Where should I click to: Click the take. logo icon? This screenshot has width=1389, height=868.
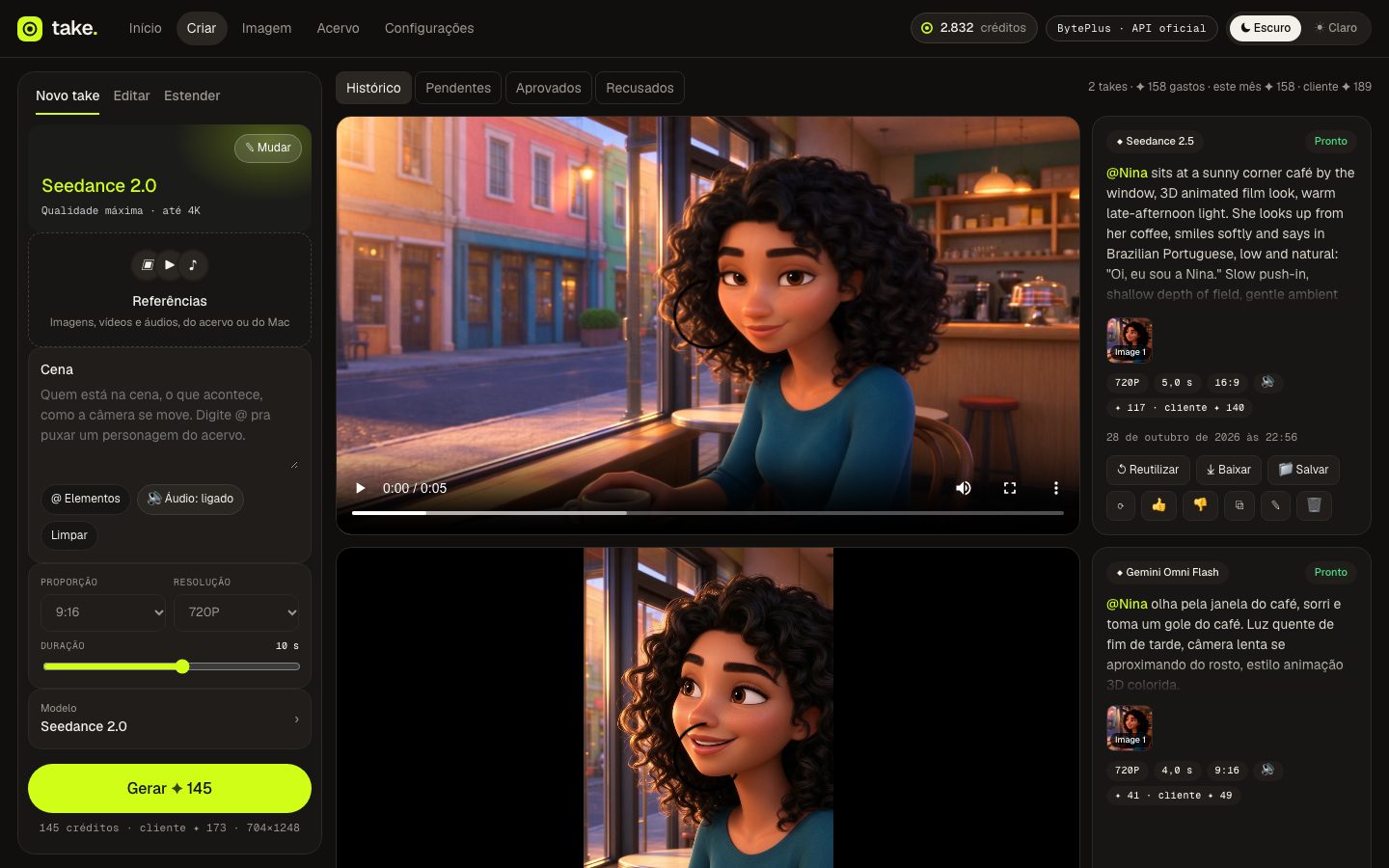[30, 29]
